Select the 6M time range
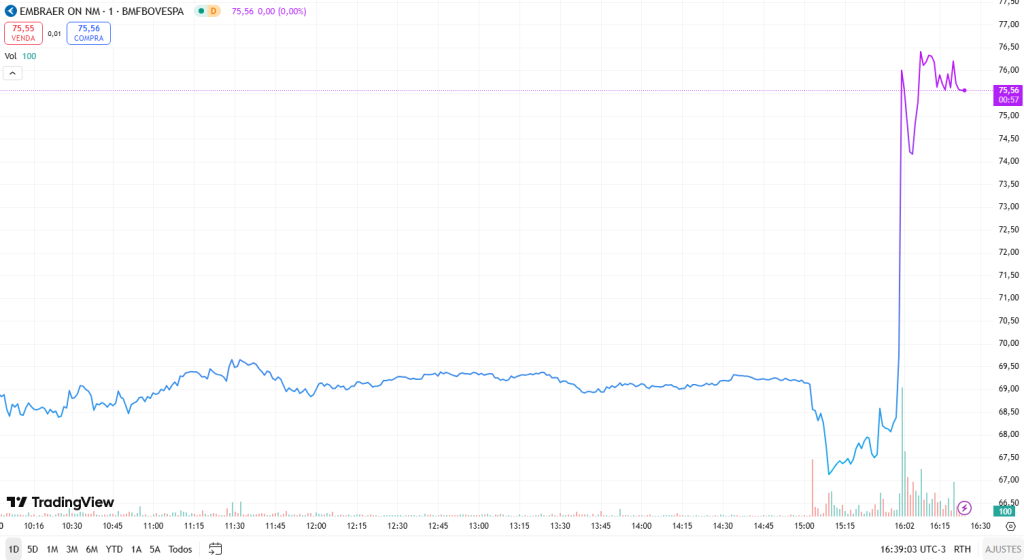1024x560 pixels. click(x=92, y=550)
